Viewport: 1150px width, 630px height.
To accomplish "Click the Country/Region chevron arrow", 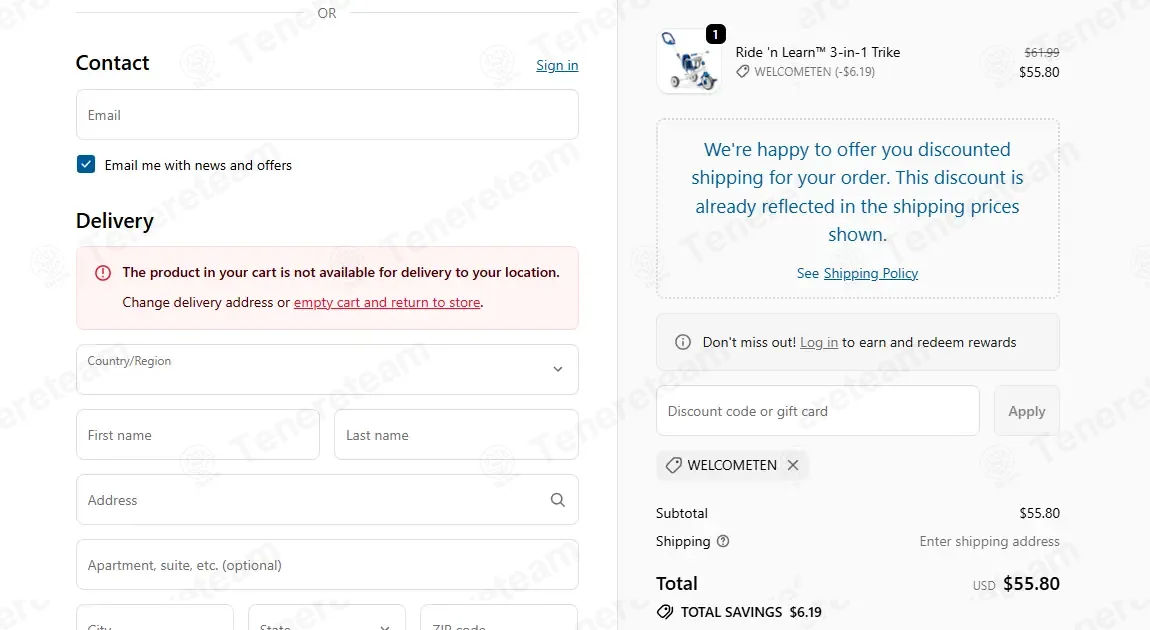I will click(558, 369).
